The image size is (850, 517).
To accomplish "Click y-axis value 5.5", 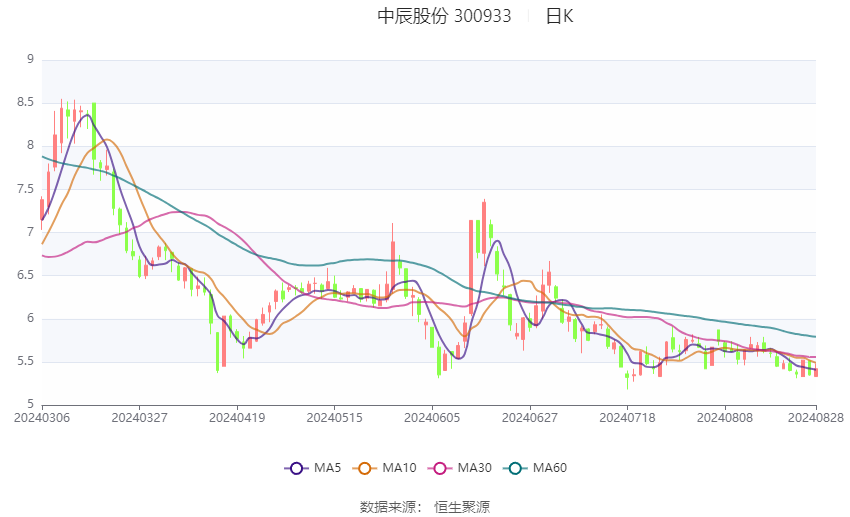I will [x=25, y=361].
